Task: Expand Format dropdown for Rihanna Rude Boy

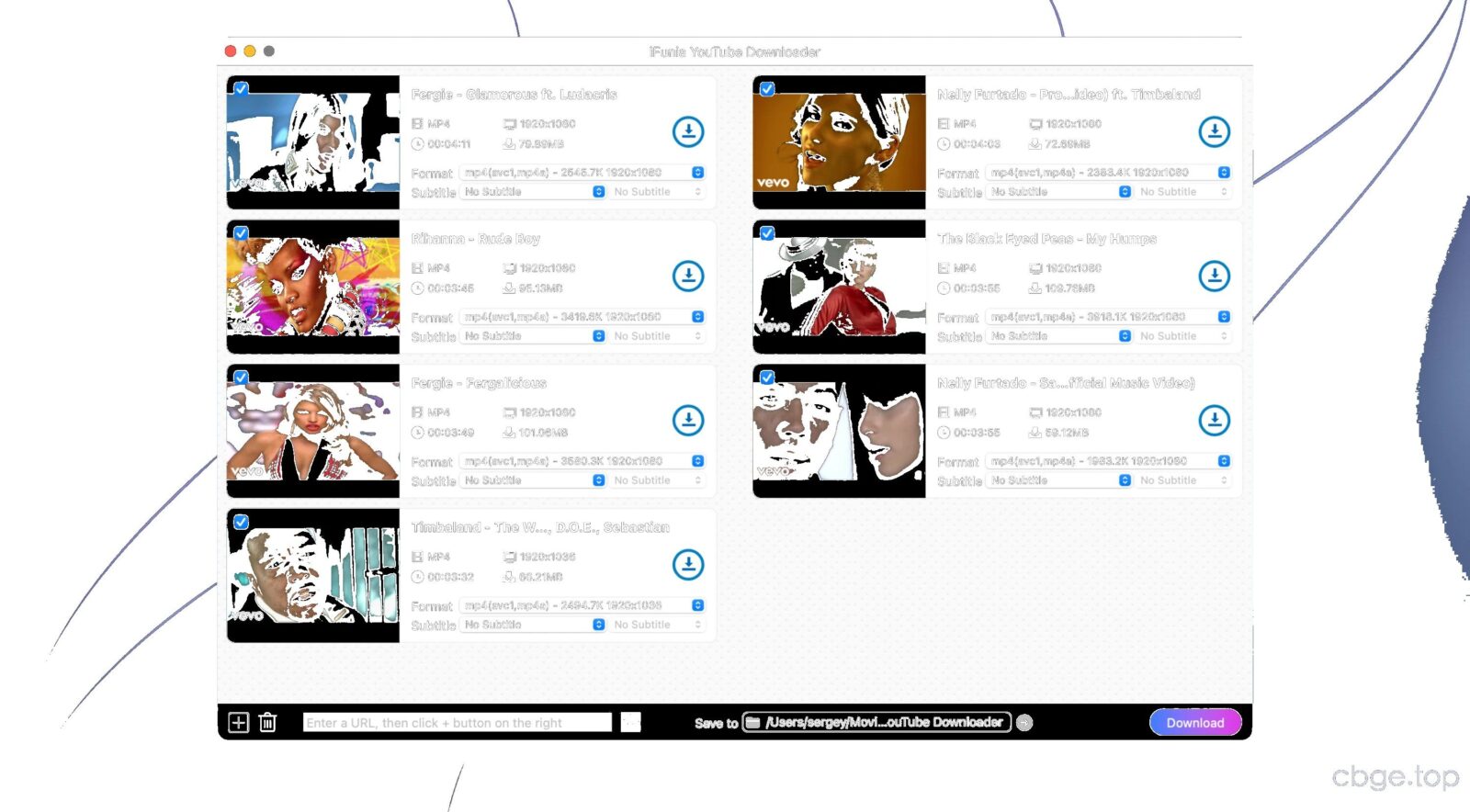Action: point(582,317)
